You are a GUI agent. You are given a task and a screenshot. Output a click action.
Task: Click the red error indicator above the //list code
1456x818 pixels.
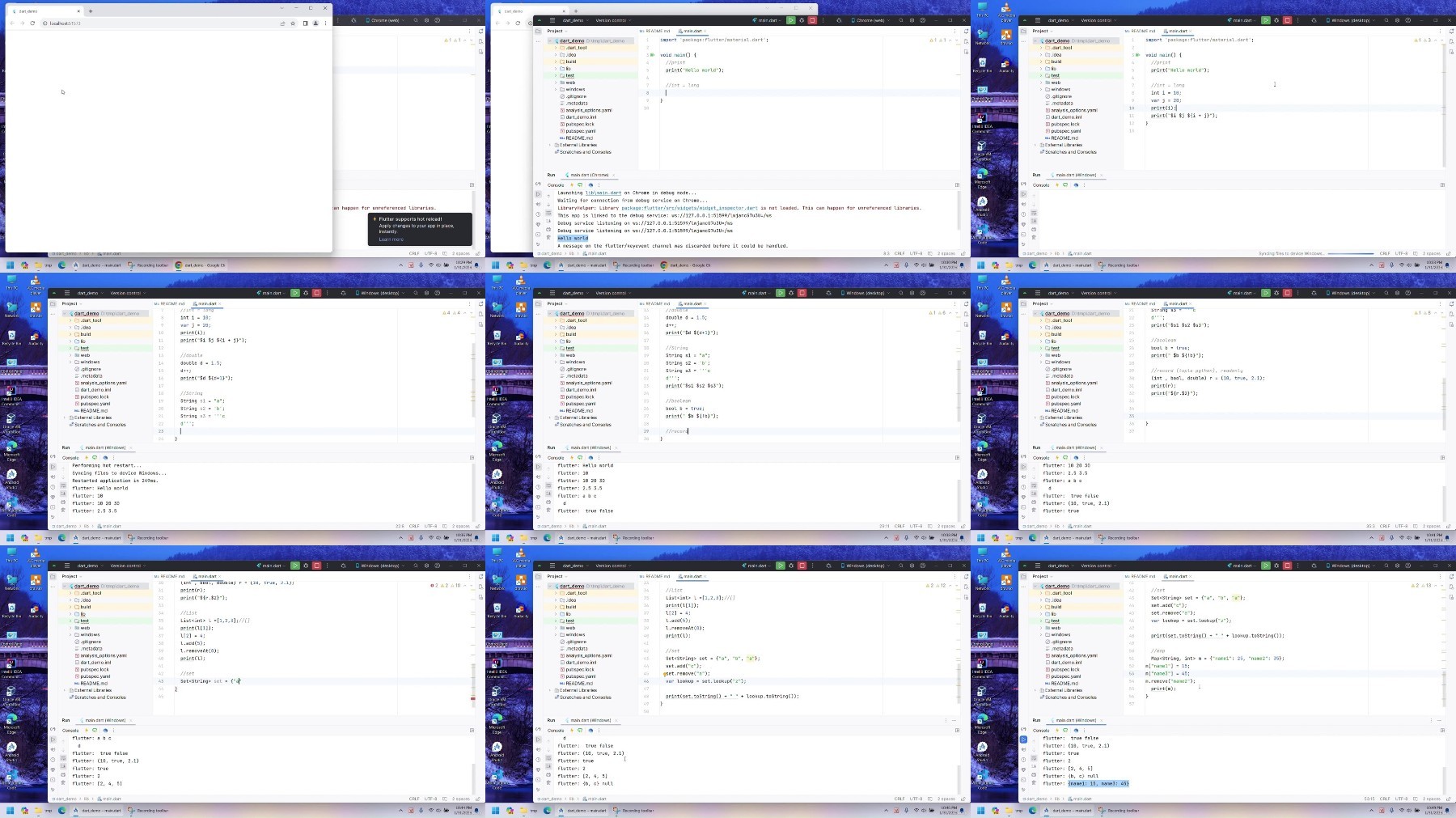coord(432,585)
